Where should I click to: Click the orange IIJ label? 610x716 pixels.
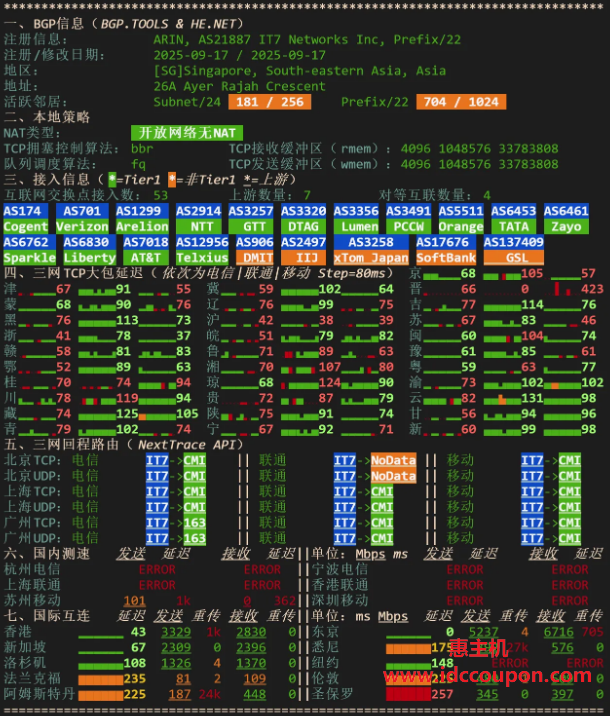303,258
